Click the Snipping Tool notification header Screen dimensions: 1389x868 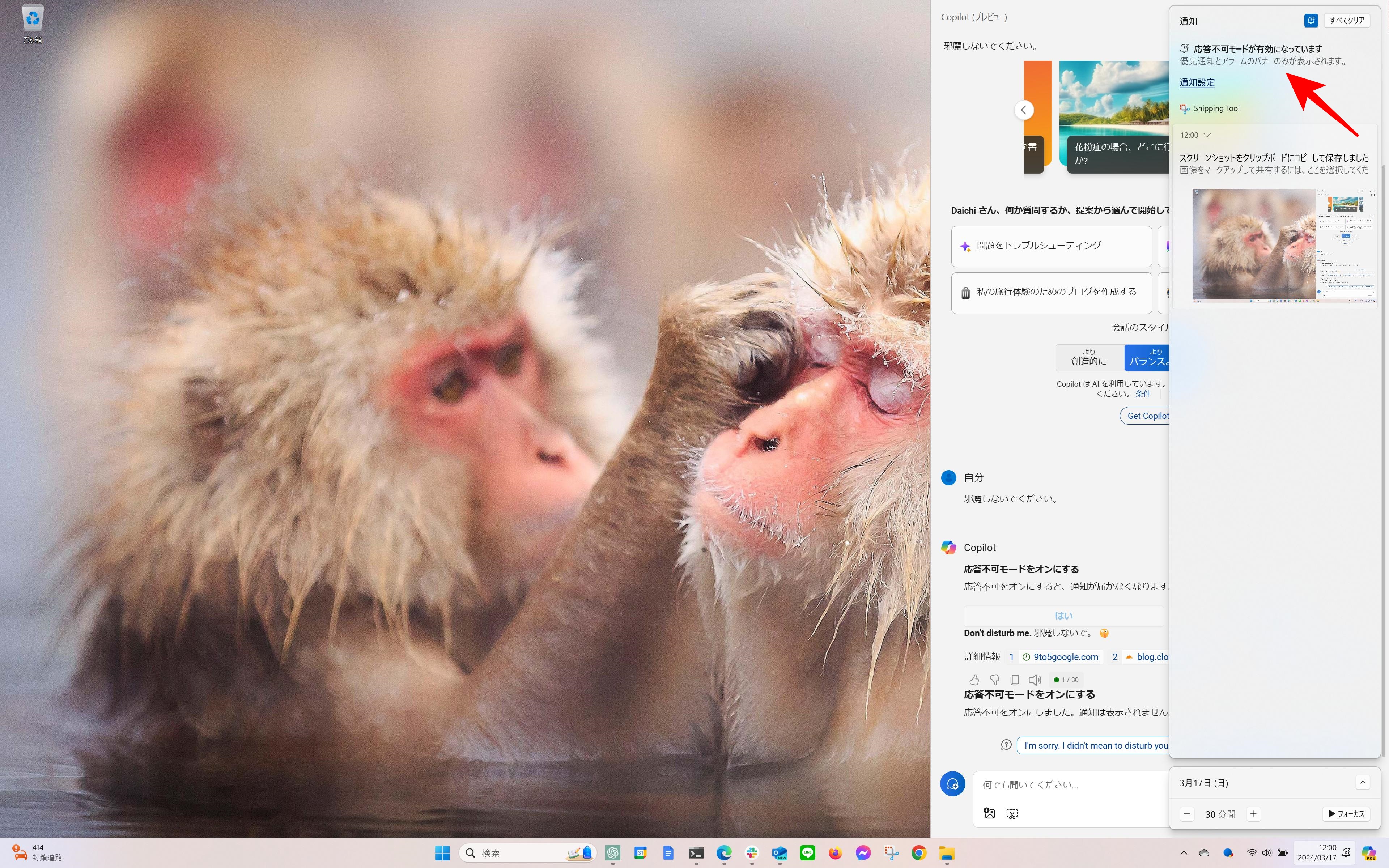point(1210,109)
